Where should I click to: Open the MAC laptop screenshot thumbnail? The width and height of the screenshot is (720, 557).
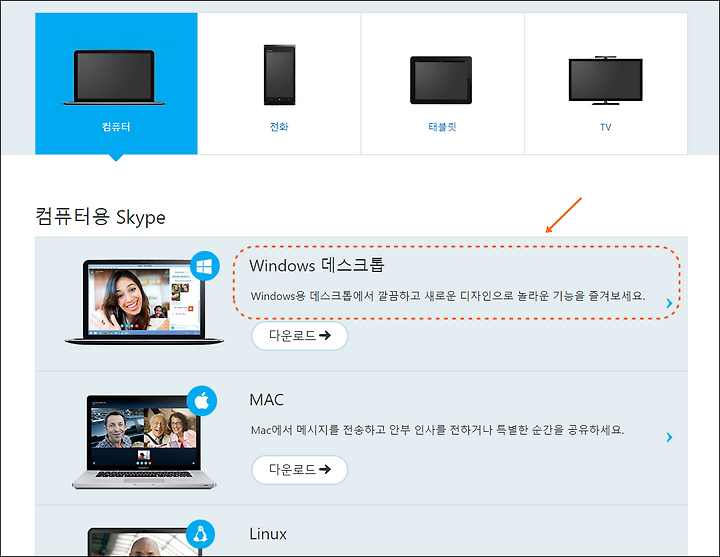click(144, 442)
